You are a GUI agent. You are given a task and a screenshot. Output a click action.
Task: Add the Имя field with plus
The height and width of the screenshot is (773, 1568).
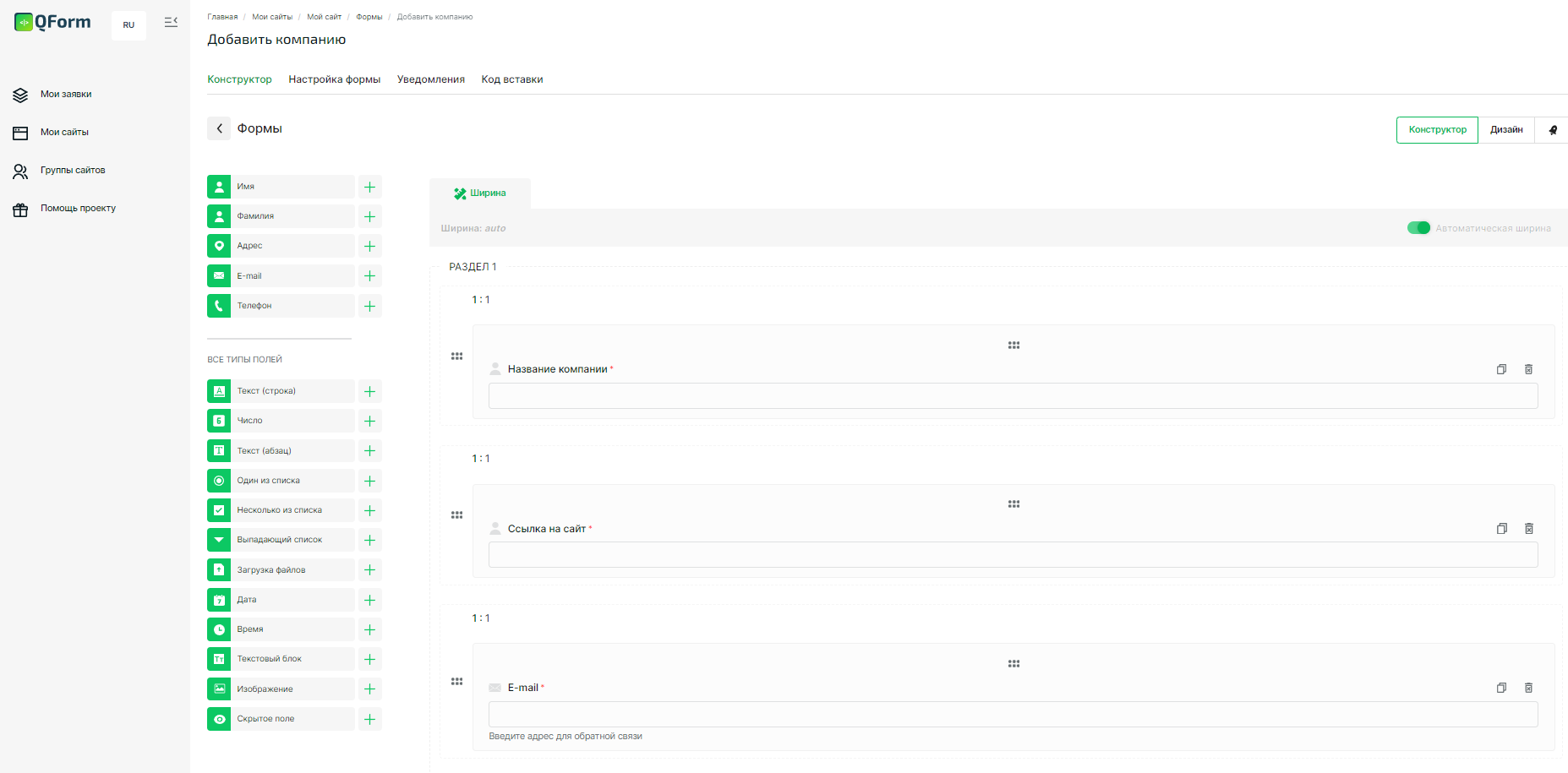click(369, 187)
